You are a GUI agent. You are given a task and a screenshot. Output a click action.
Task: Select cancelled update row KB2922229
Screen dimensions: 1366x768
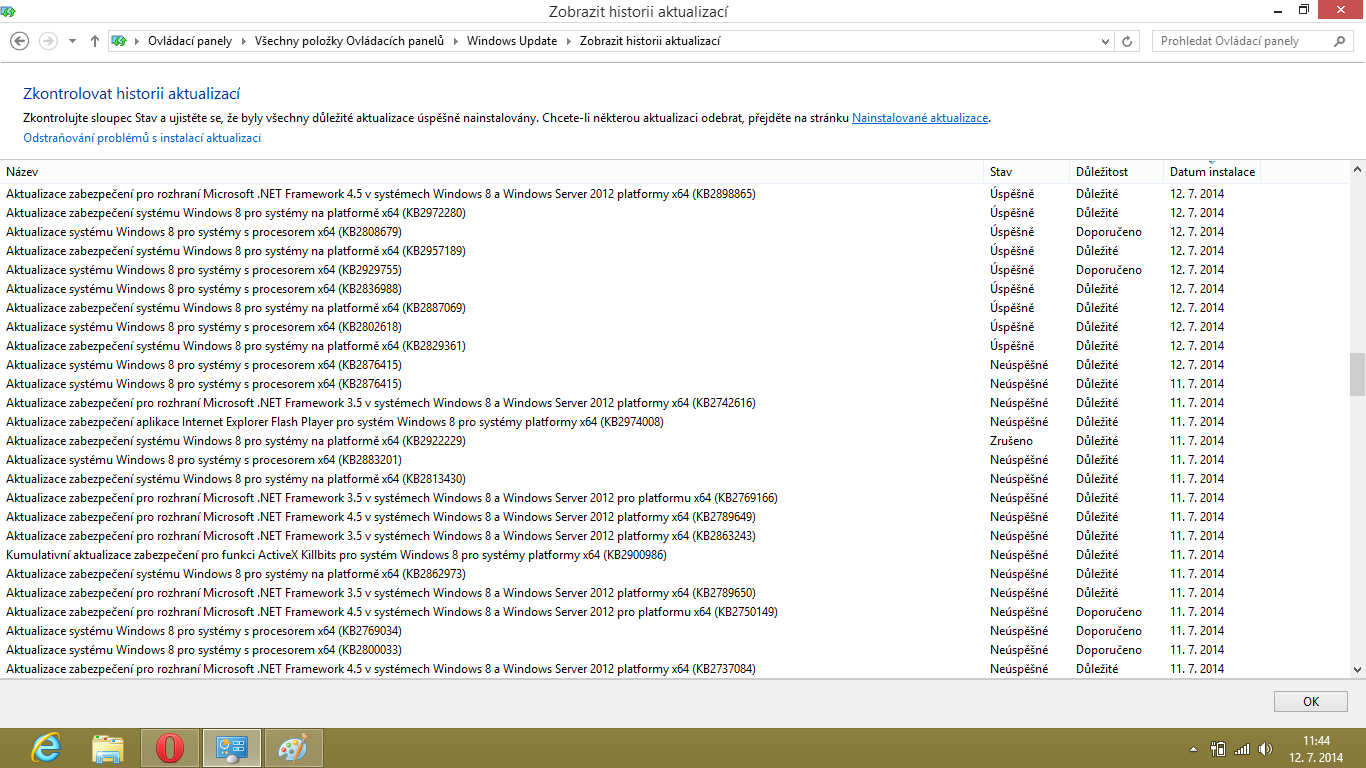point(674,441)
